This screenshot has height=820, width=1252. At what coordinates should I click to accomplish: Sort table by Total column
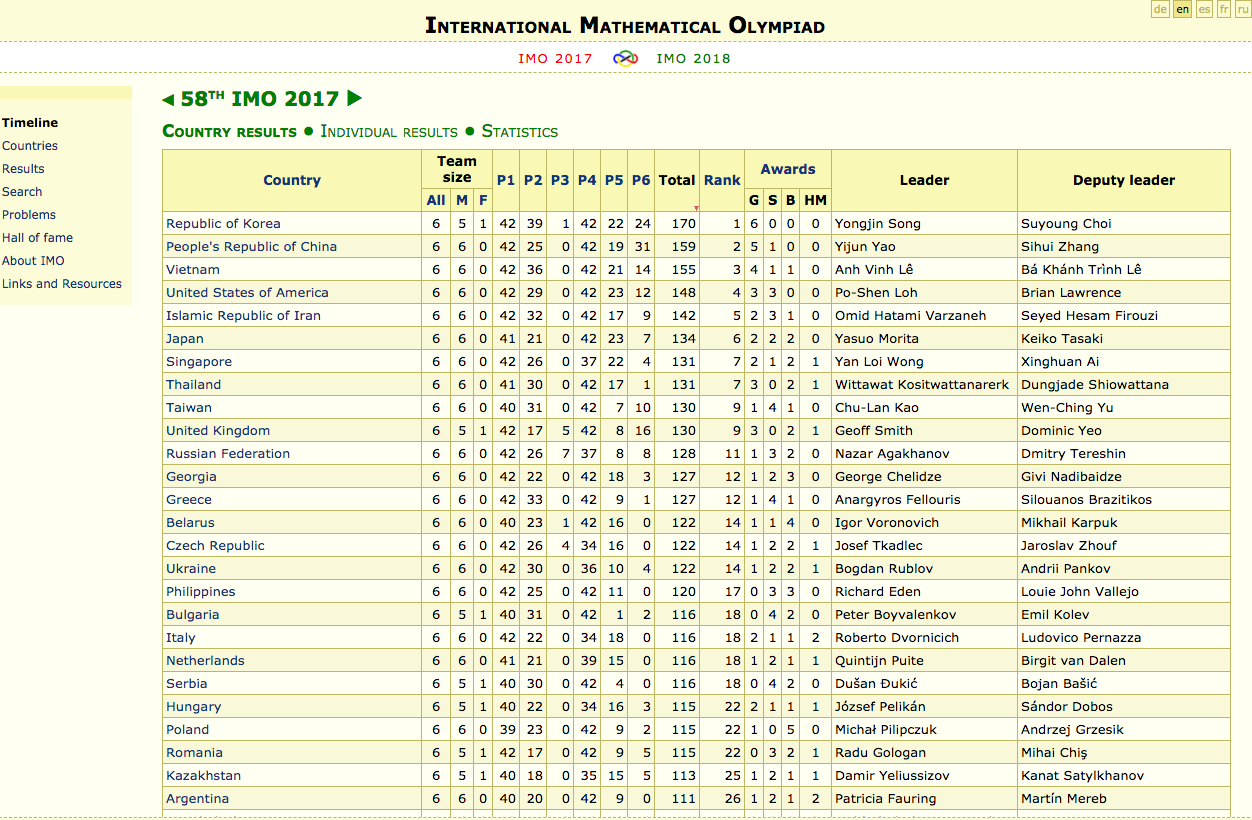(x=677, y=180)
